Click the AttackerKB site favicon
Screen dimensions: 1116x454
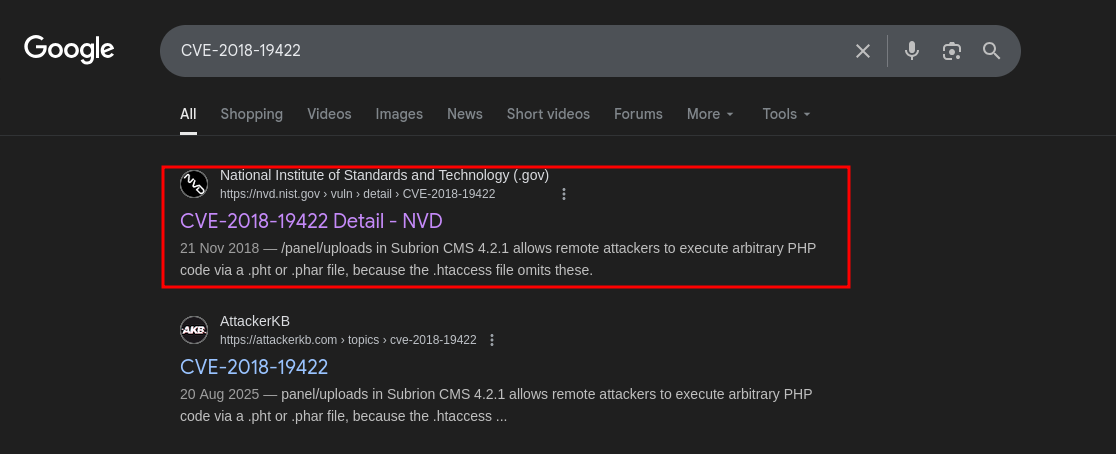[194, 330]
